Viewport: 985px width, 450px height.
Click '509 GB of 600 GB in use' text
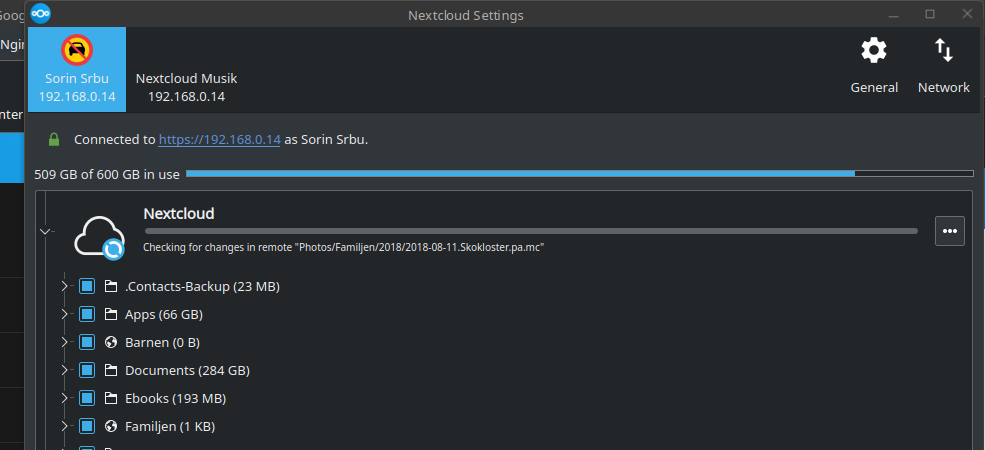107,174
